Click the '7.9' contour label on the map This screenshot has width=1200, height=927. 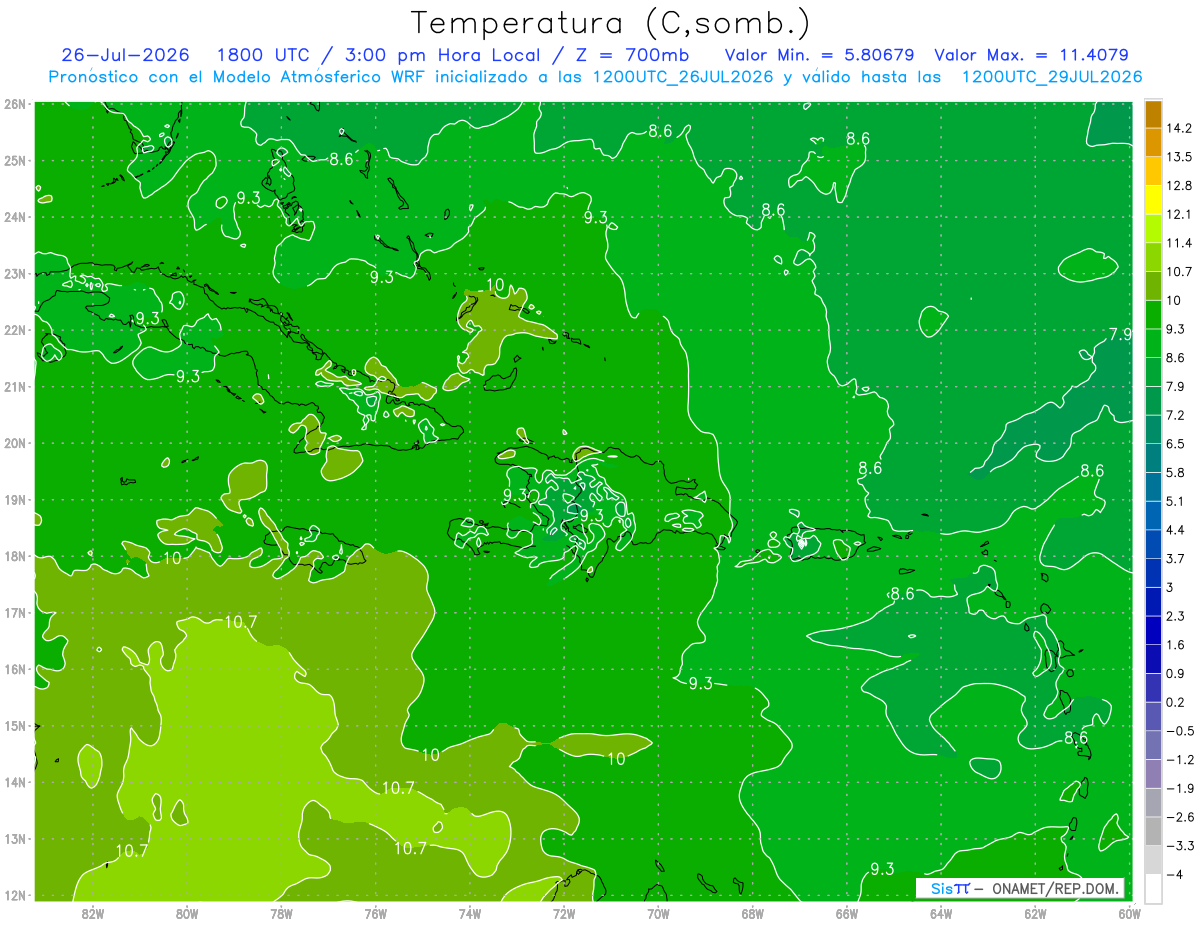[1120, 334]
